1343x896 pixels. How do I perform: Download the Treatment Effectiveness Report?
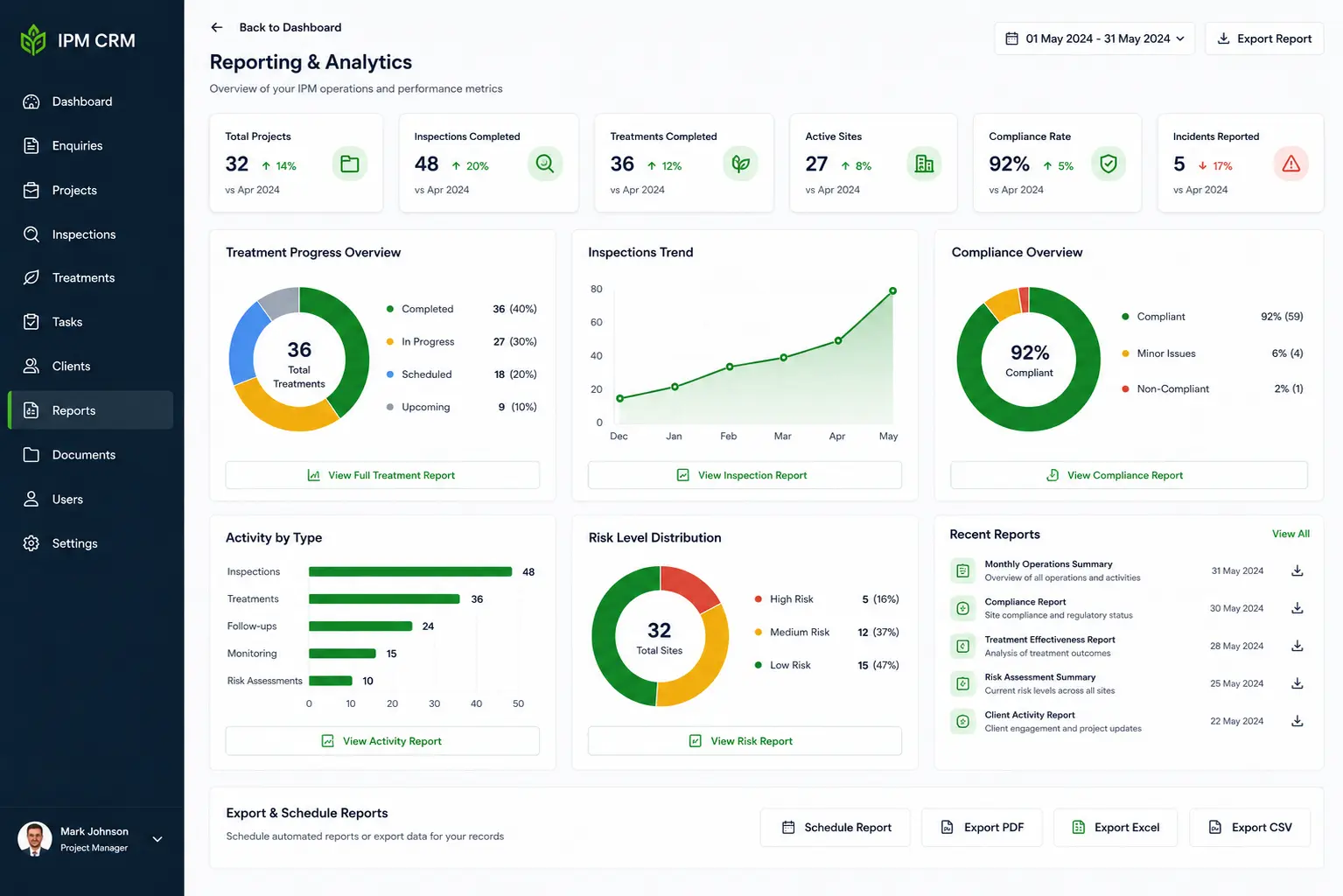(1298, 646)
